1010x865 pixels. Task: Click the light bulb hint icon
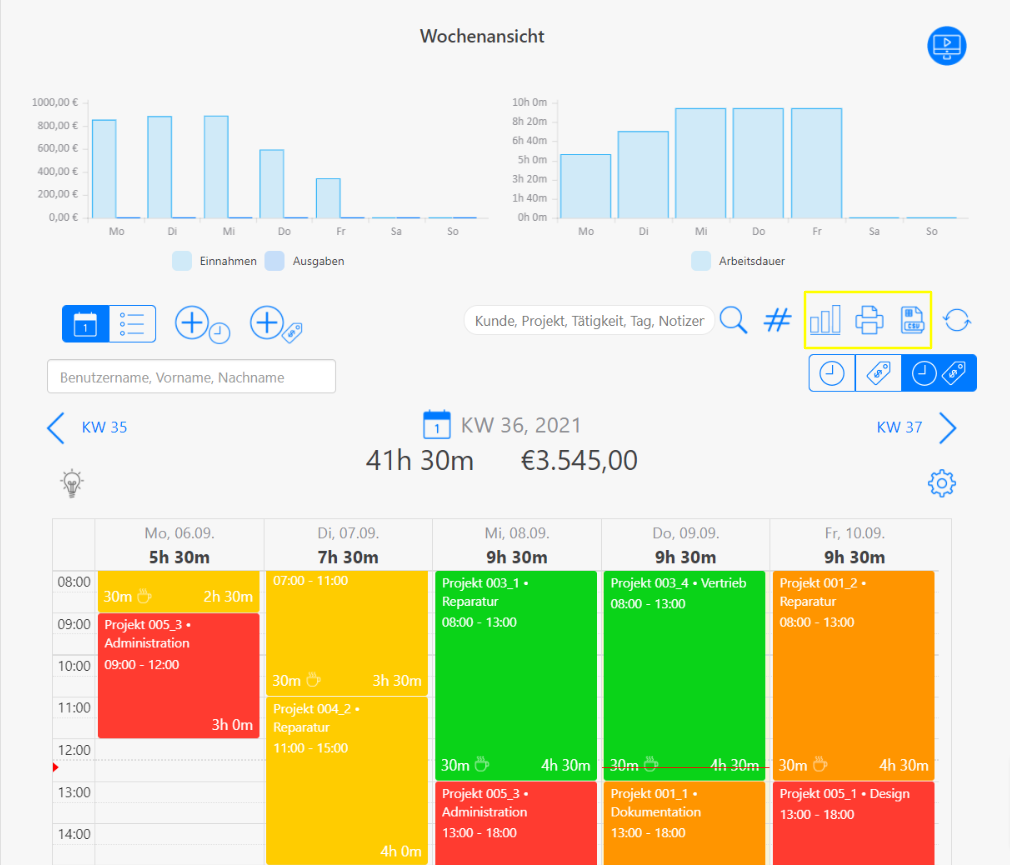[x=72, y=483]
